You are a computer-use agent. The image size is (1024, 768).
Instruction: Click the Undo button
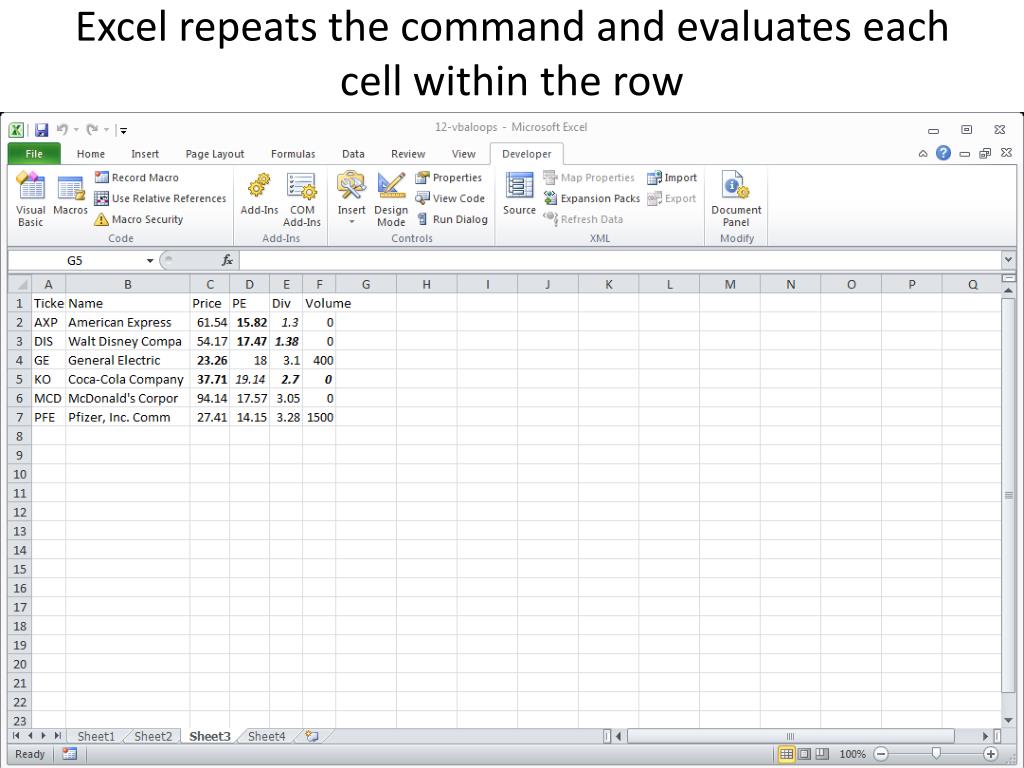[63, 130]
